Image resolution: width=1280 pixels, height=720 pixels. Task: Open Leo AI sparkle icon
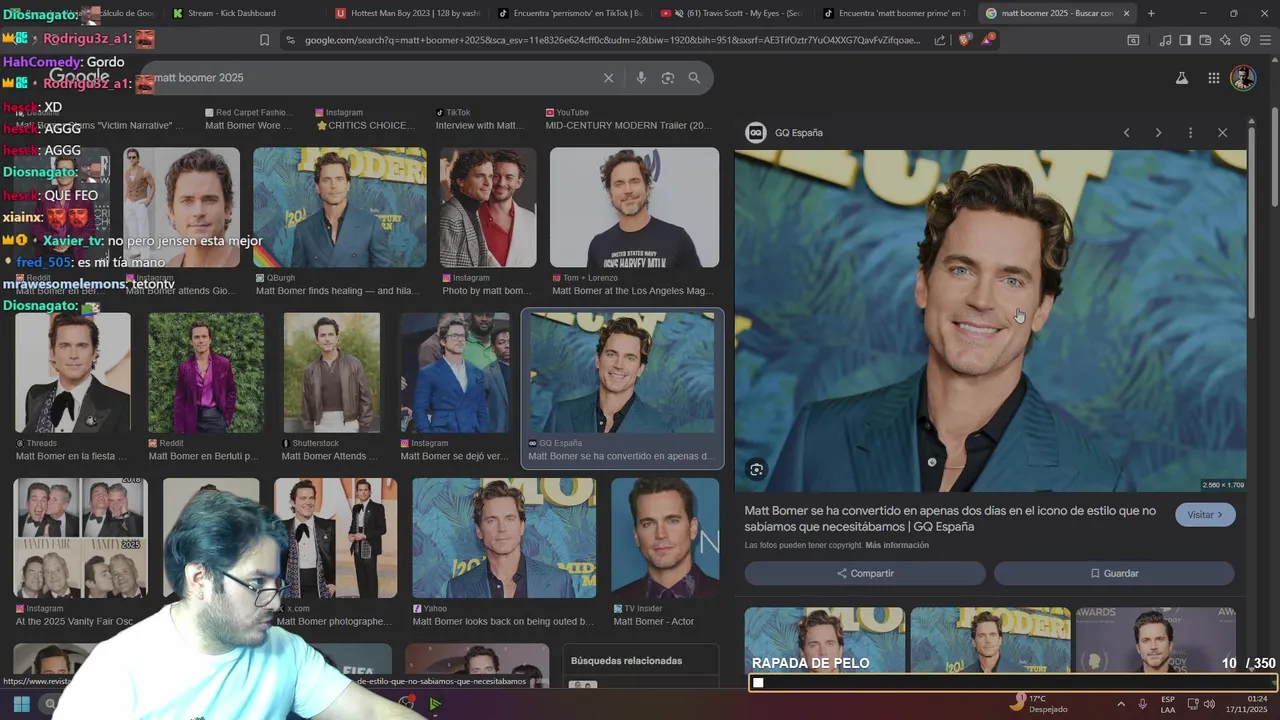pyautogui.click(x=1225, y=40)
